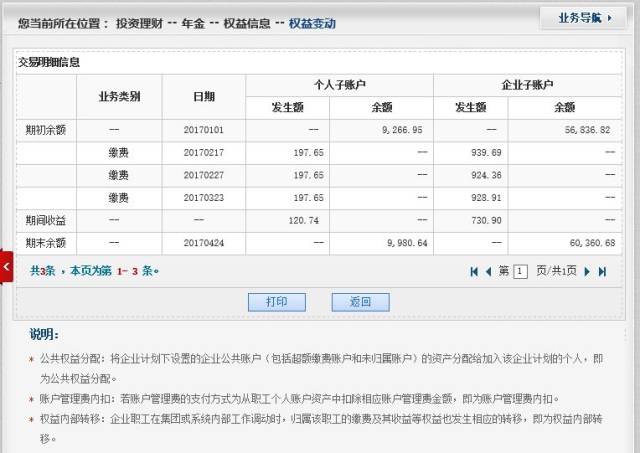The image size is (640, 453).
Task: Select the 个人子账户 header
Action: coord(340,85)
